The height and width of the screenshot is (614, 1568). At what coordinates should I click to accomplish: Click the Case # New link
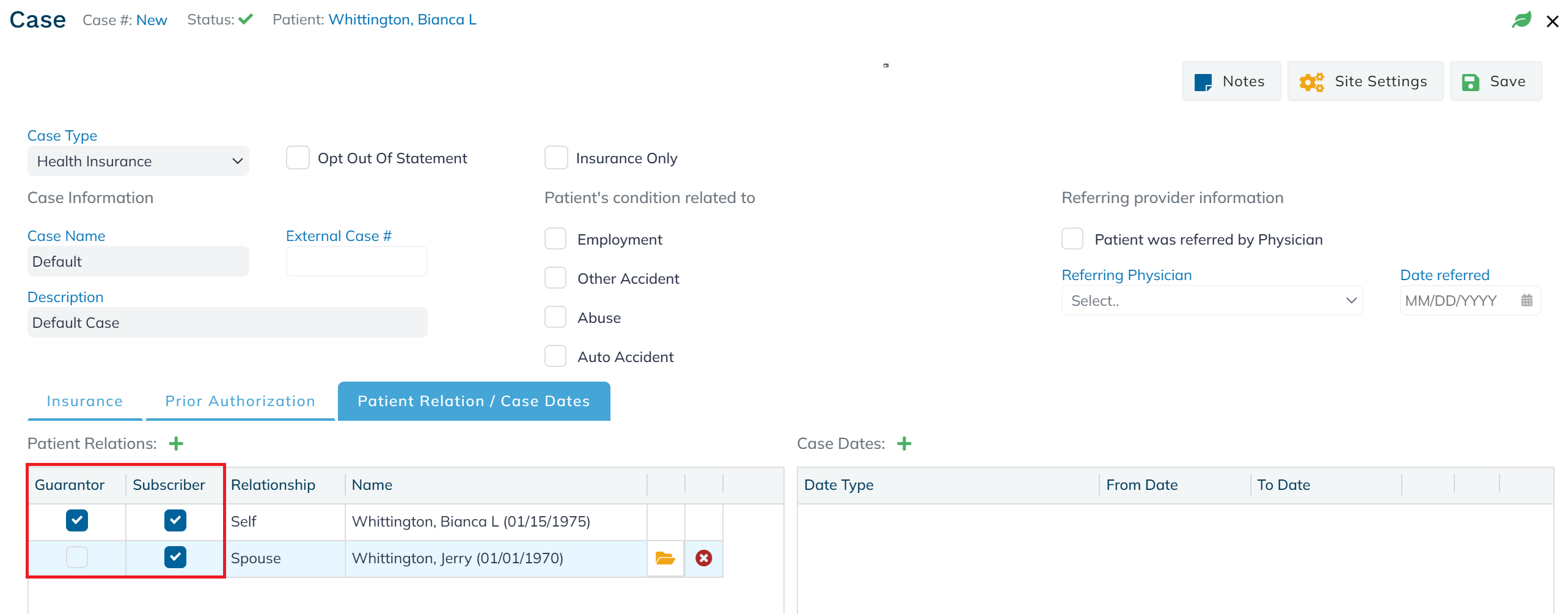click(x=152, y=20)
